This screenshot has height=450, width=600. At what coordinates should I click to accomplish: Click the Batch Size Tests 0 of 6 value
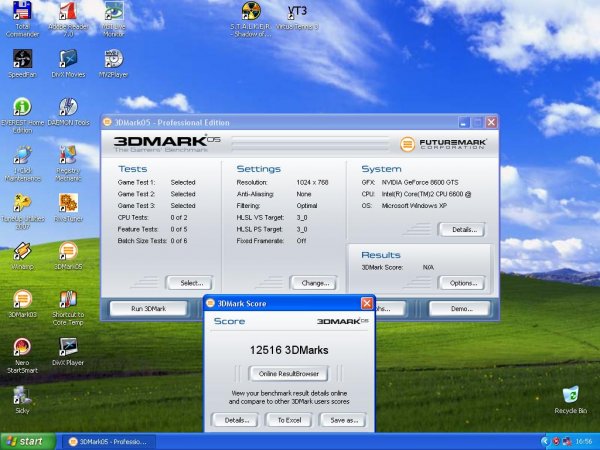coord(179,241)
